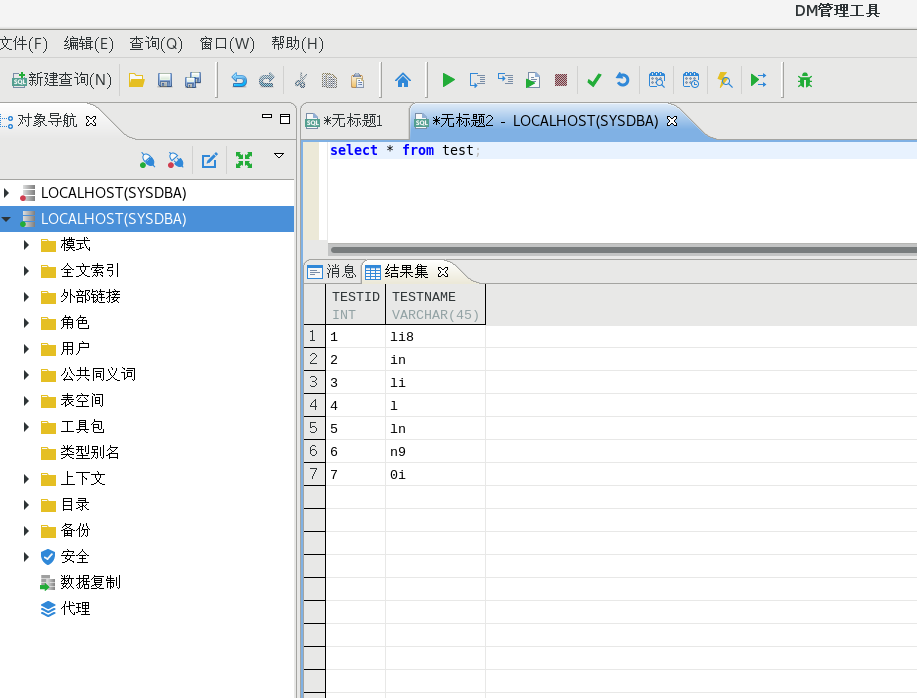Click the Redo arrow toolbar icon
This screenshot has height=698, width=917.
pos(267,80)
